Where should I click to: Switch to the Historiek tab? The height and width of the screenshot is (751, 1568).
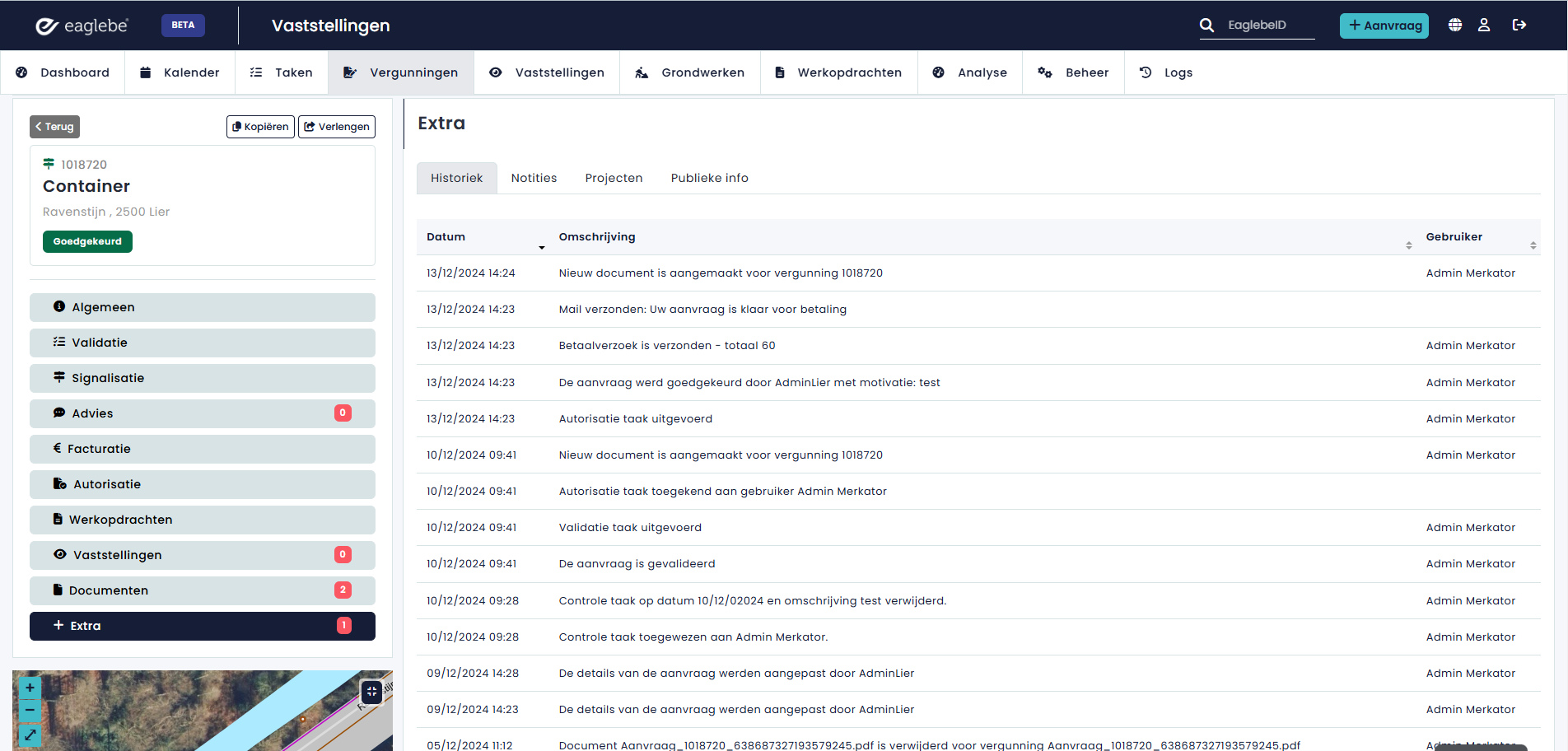pyautogui.click(x=457, y=178)
